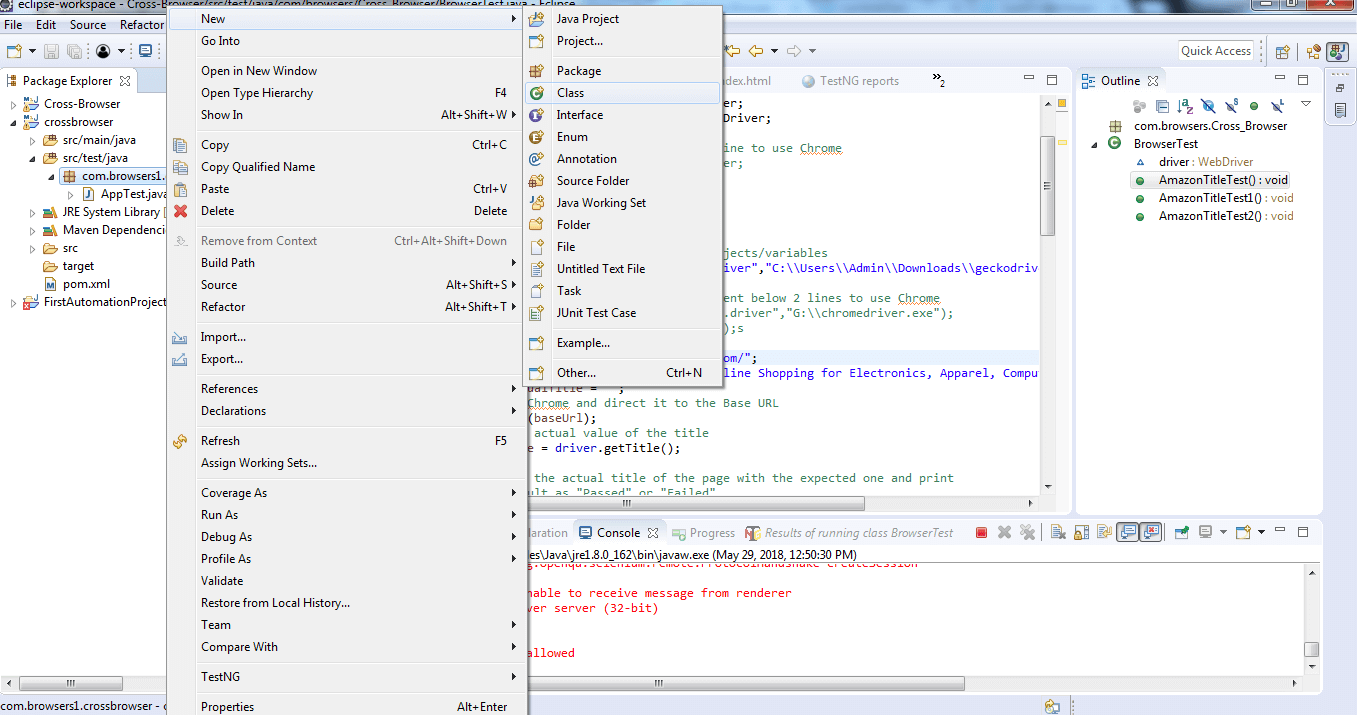The width and height of the screenshot is (1357, 715).
Task: Click the Quick Access search field
Action: point(1215,51)
